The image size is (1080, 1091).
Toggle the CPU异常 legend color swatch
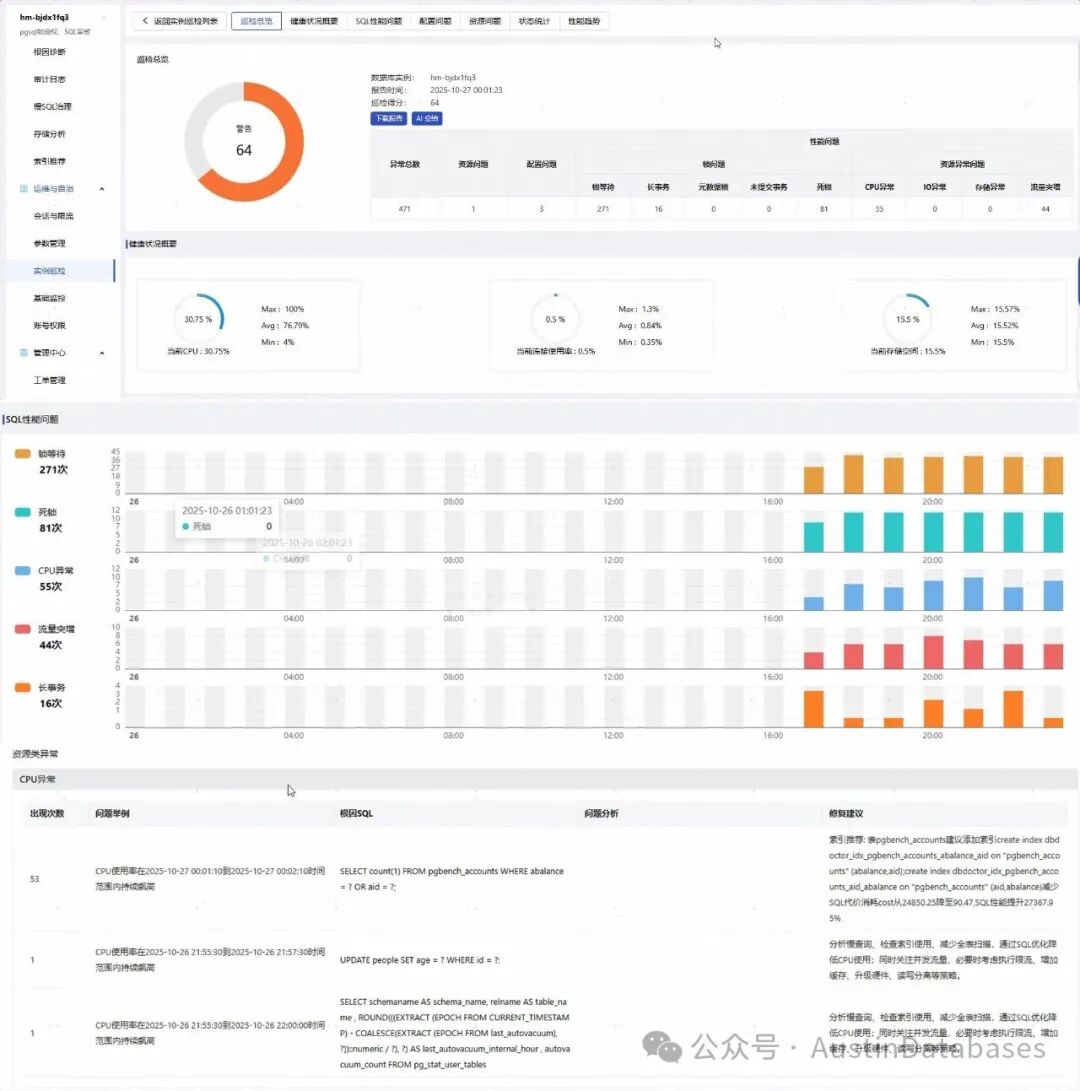pos(23,571)
